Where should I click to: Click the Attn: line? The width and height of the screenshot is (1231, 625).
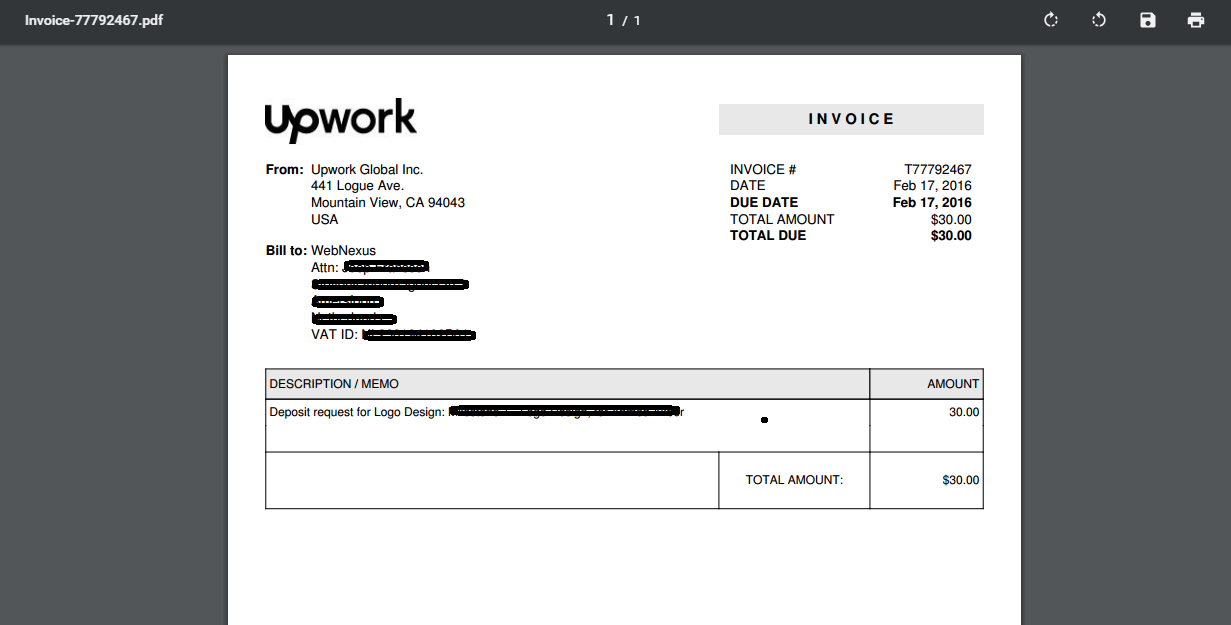pyautogui.click(x=370, y=267)
